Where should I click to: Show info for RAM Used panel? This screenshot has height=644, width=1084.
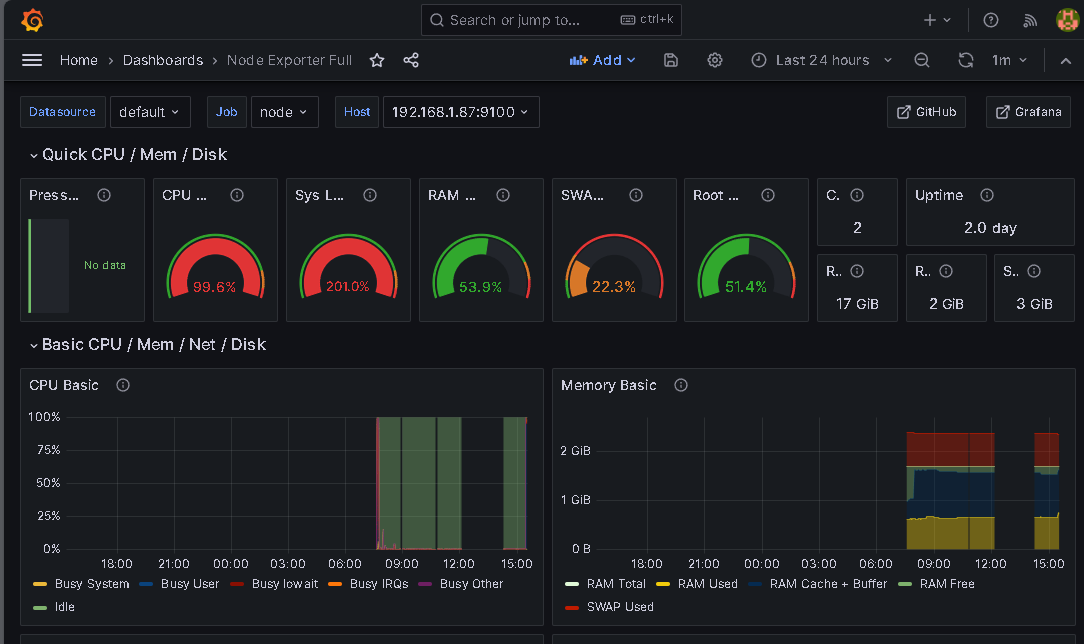[503, 195]
